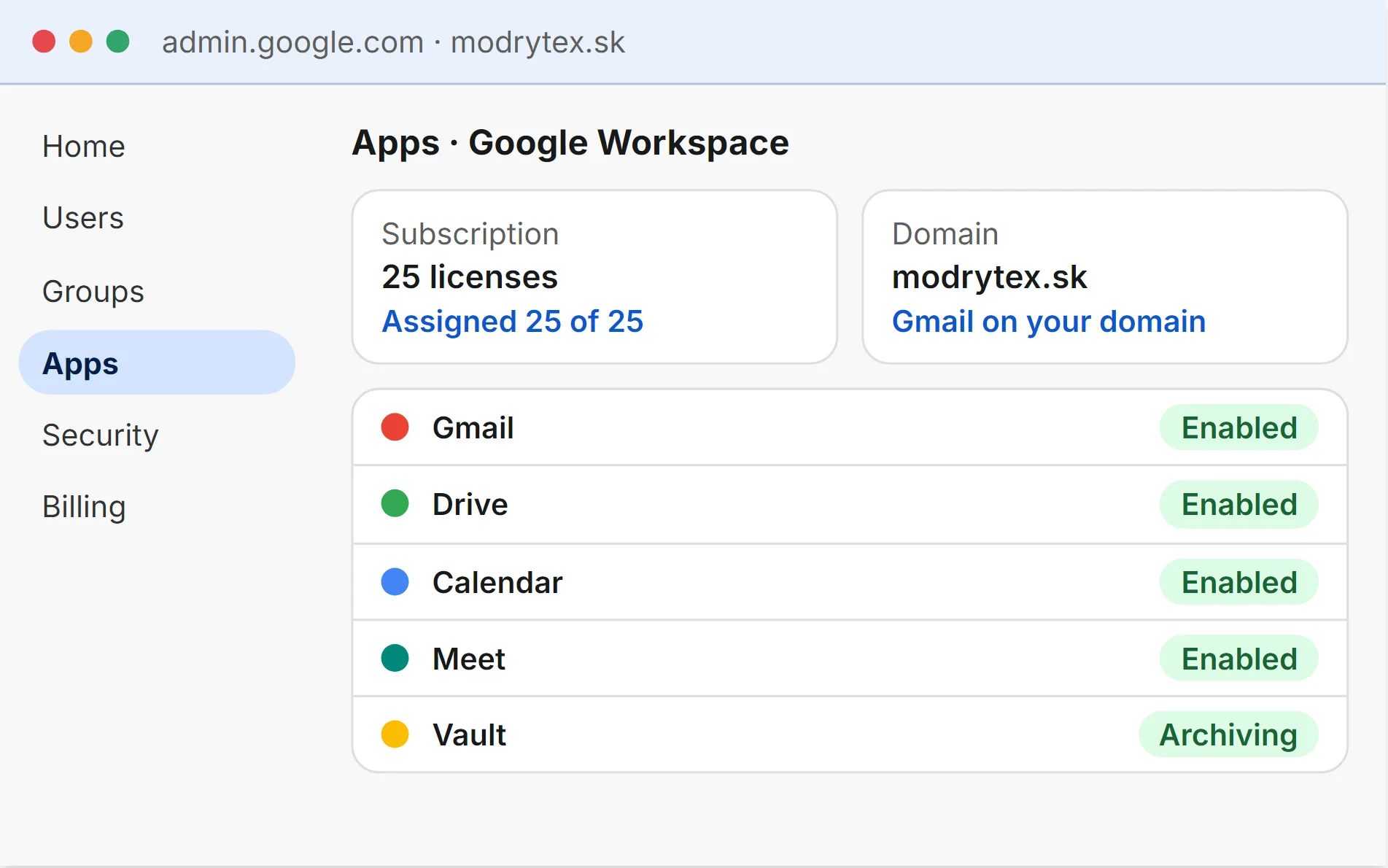Click the 25 licenses subscription text
The image size is (1388, 868).
pyautogui.click(x=470, y=277)
